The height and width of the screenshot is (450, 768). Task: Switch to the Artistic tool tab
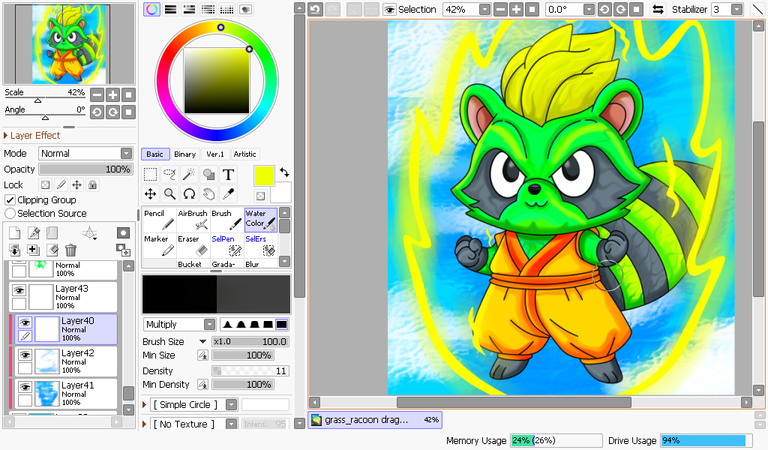pyautogui.click(x=245, y=154)
